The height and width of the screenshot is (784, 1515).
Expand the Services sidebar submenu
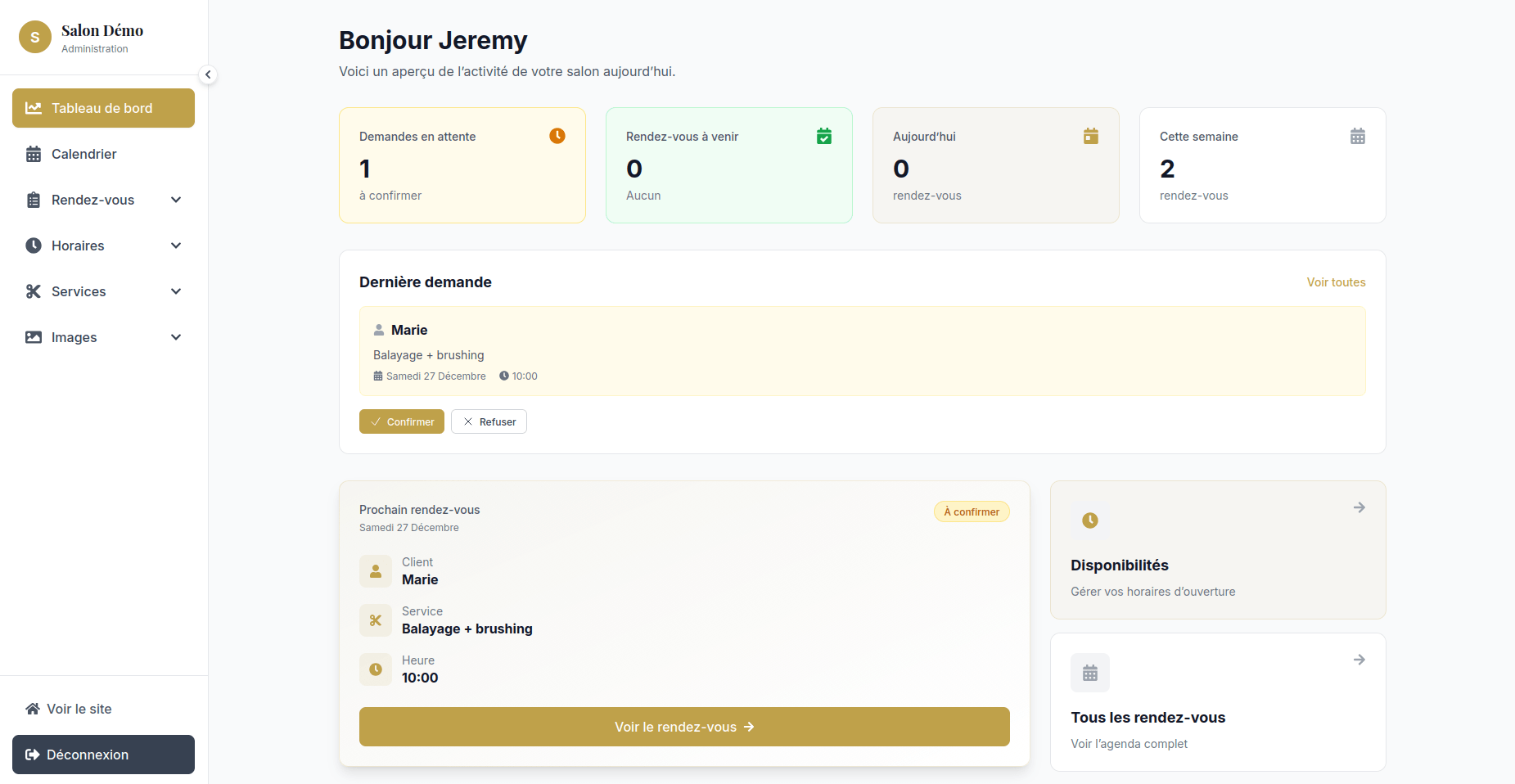tap(176, 291)
